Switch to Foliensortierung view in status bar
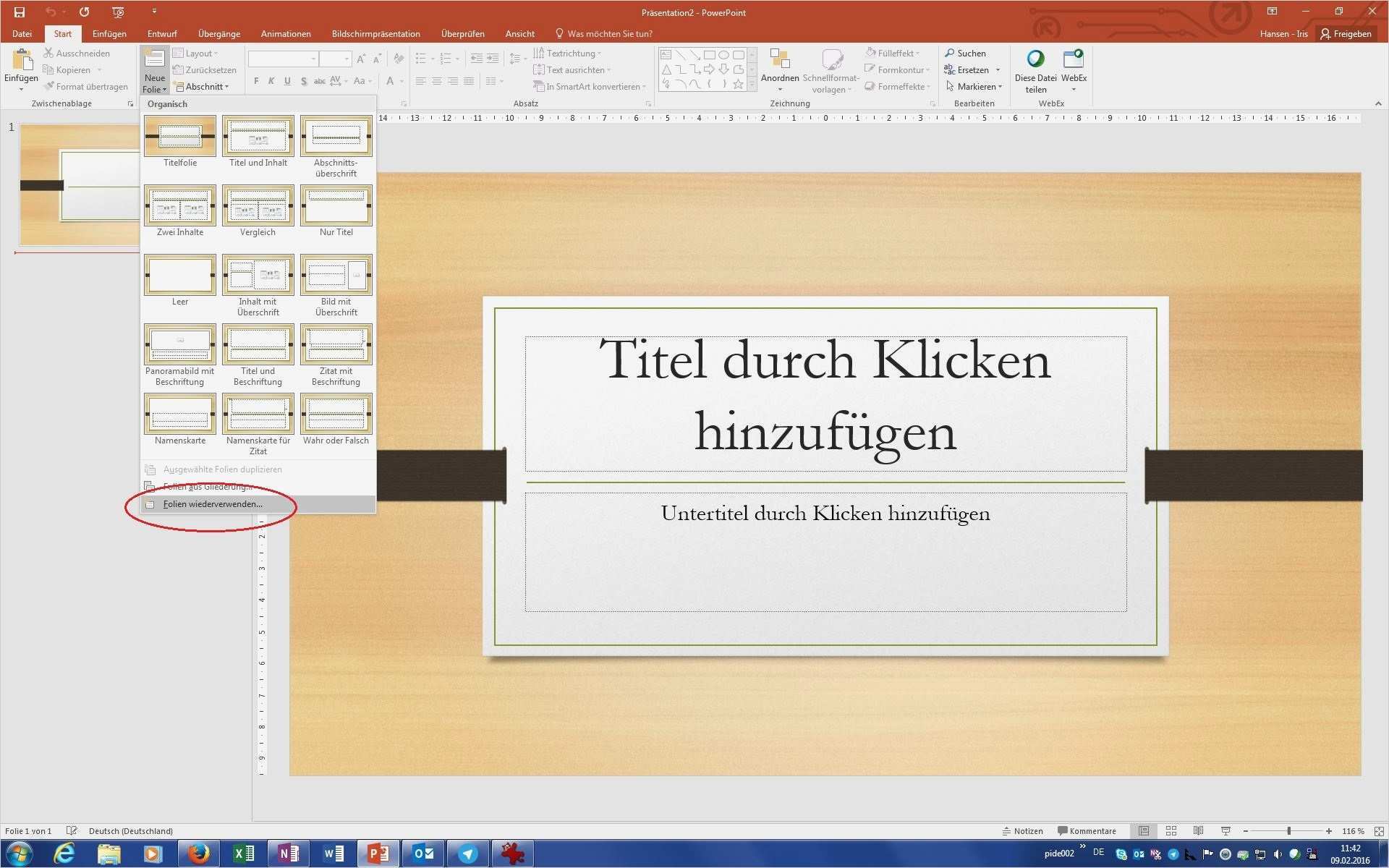 (x=1171, y=830)
